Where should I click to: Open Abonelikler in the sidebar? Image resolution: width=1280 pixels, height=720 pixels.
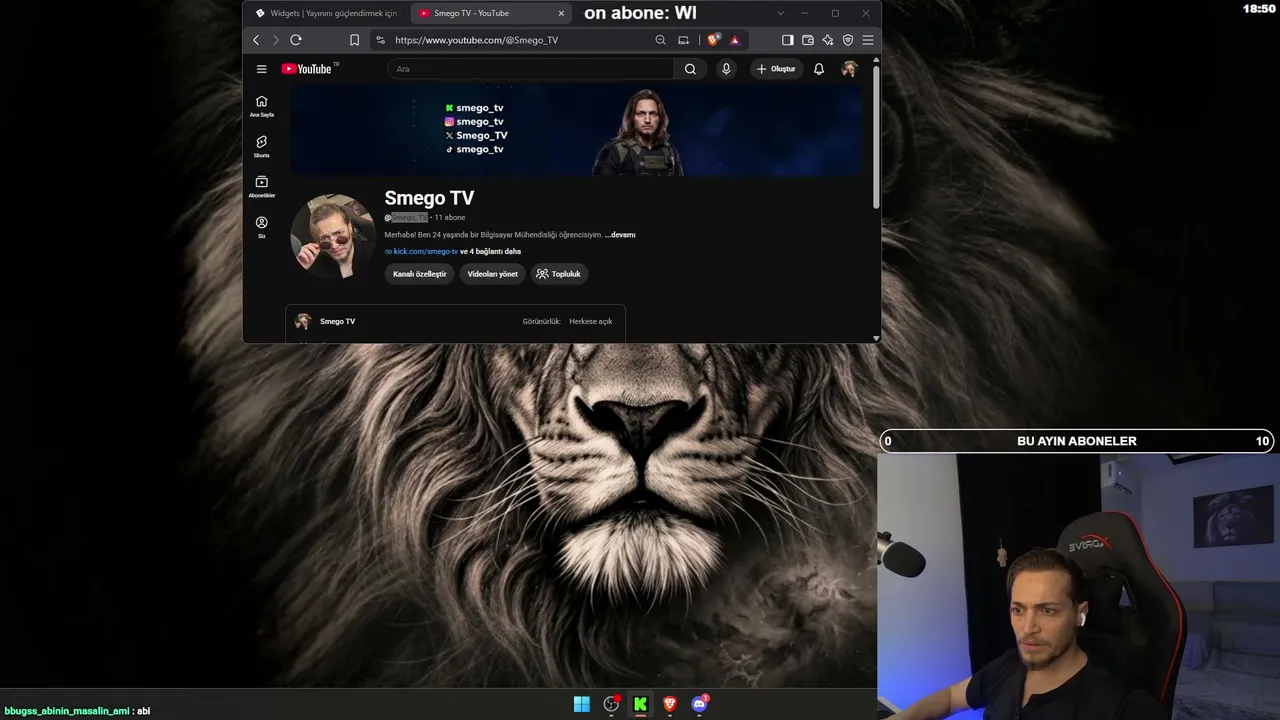(x=262, y=187)
